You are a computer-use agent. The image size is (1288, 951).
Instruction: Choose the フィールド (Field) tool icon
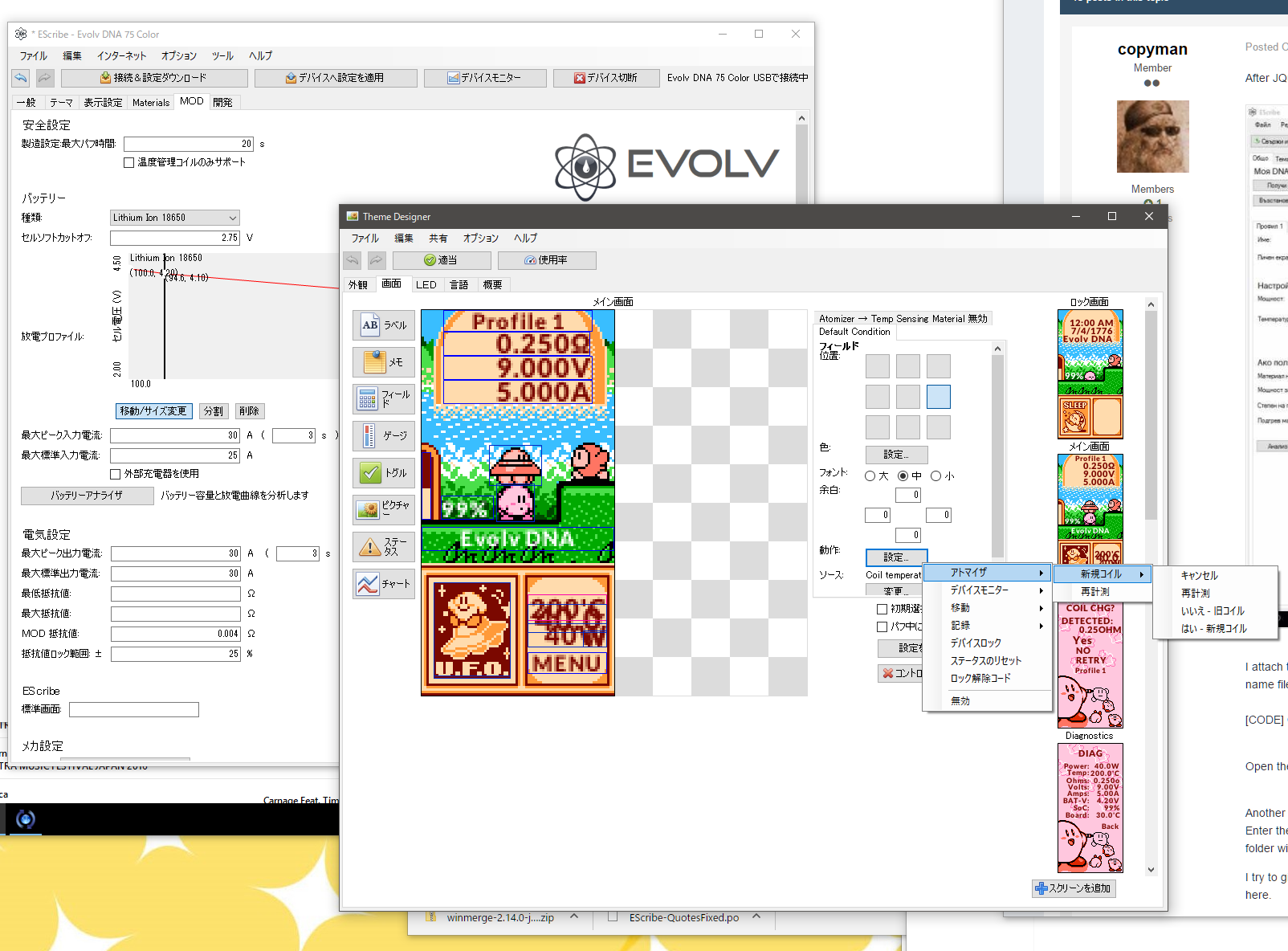click(x=383, y=399)
